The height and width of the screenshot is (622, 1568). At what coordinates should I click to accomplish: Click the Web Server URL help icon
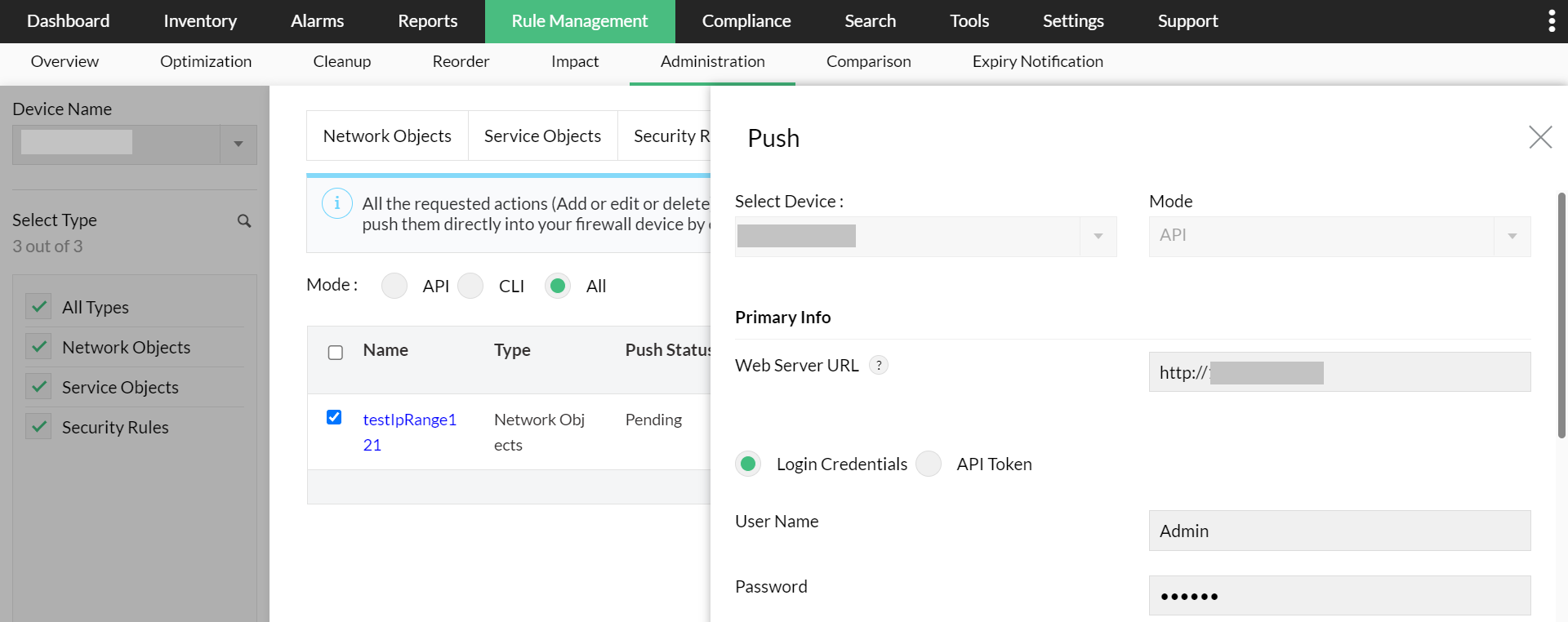click(879, 366)
